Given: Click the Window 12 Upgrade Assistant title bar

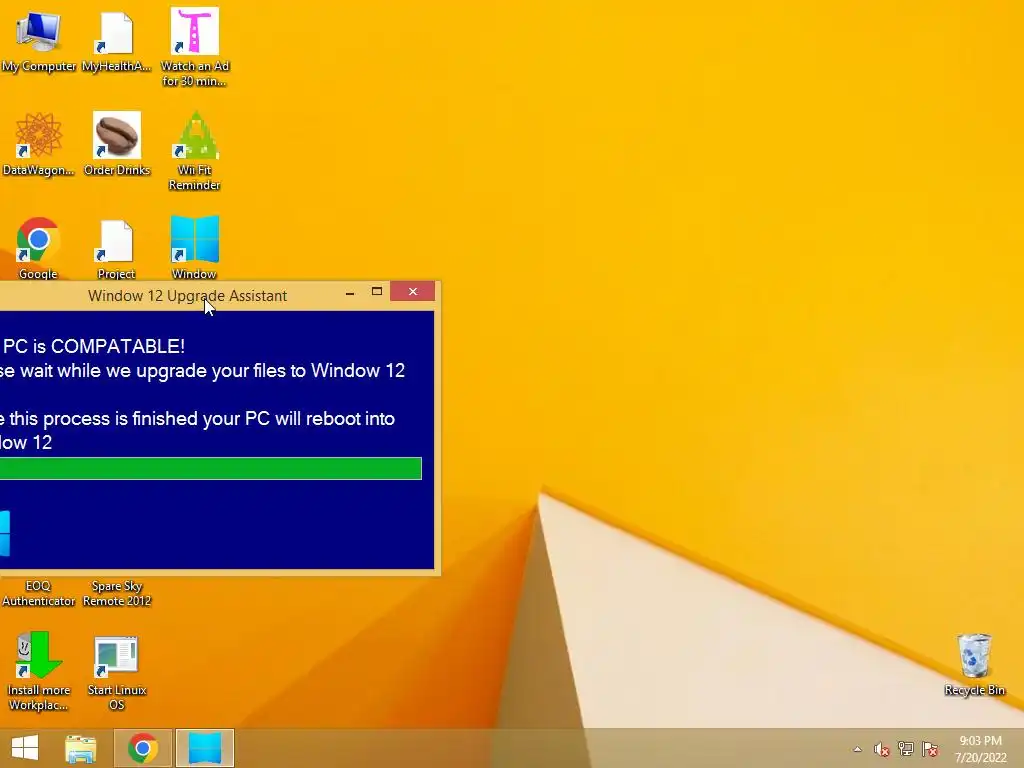Looking at the screenshot, I should [187, 296].
